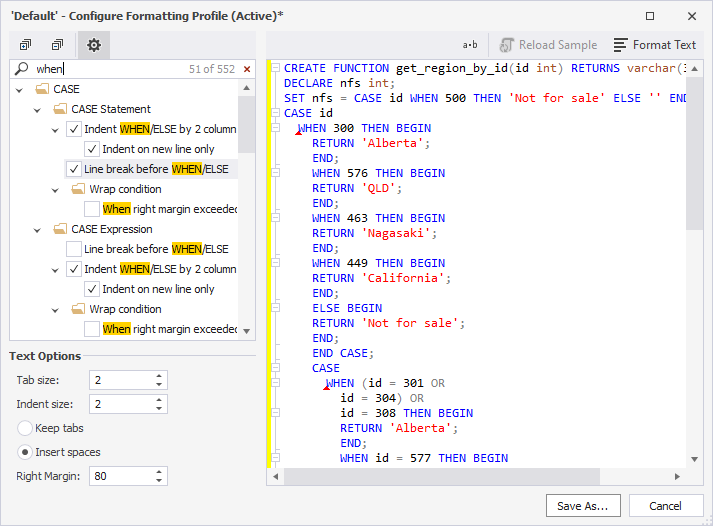Collapse code fold at CASE id line
The image size is (713, 526).
pyautogui.click(x=275, y=113)
